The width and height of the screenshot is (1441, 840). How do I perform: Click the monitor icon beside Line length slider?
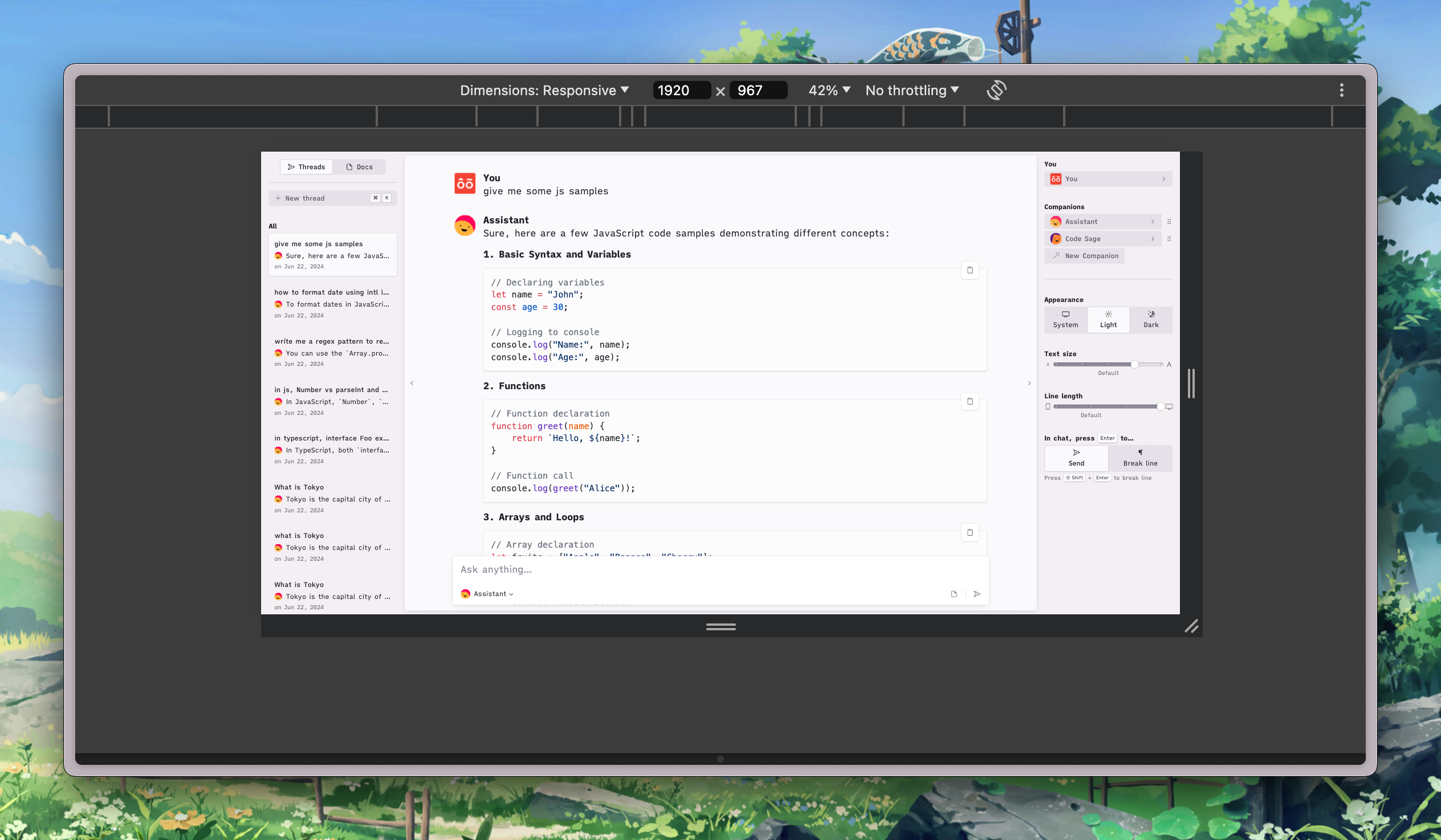click(x=1169, y=406)
